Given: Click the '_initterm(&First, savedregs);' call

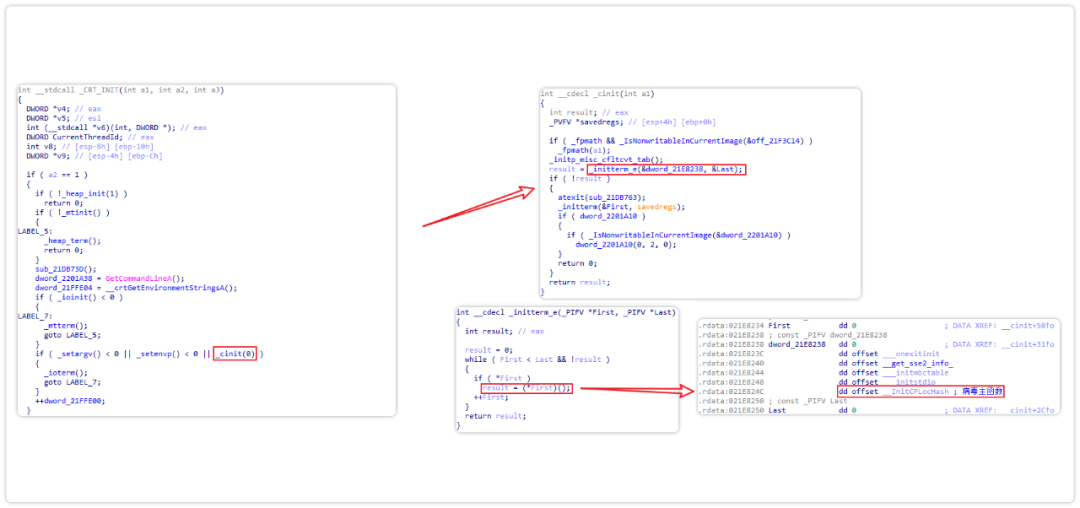Looking at the screenshot, I should coord(621,207).
